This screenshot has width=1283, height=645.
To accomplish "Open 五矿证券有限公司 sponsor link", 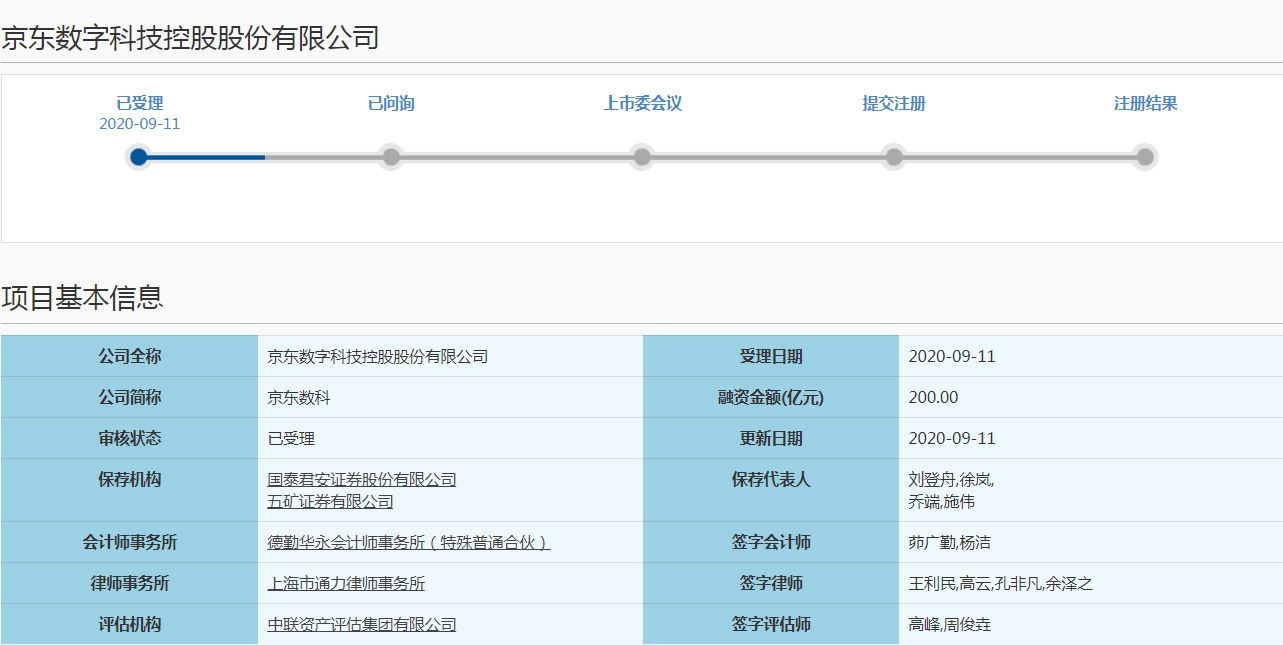I will [x=330, y=502].
